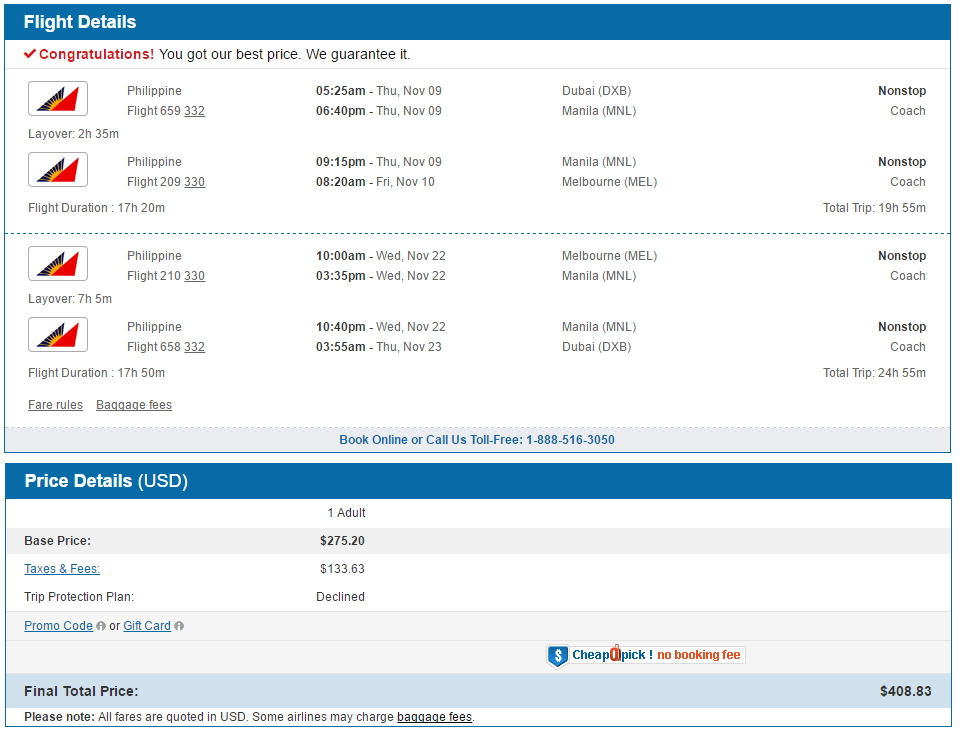Click the red Congratulations checkmark icon

point(30,54)
